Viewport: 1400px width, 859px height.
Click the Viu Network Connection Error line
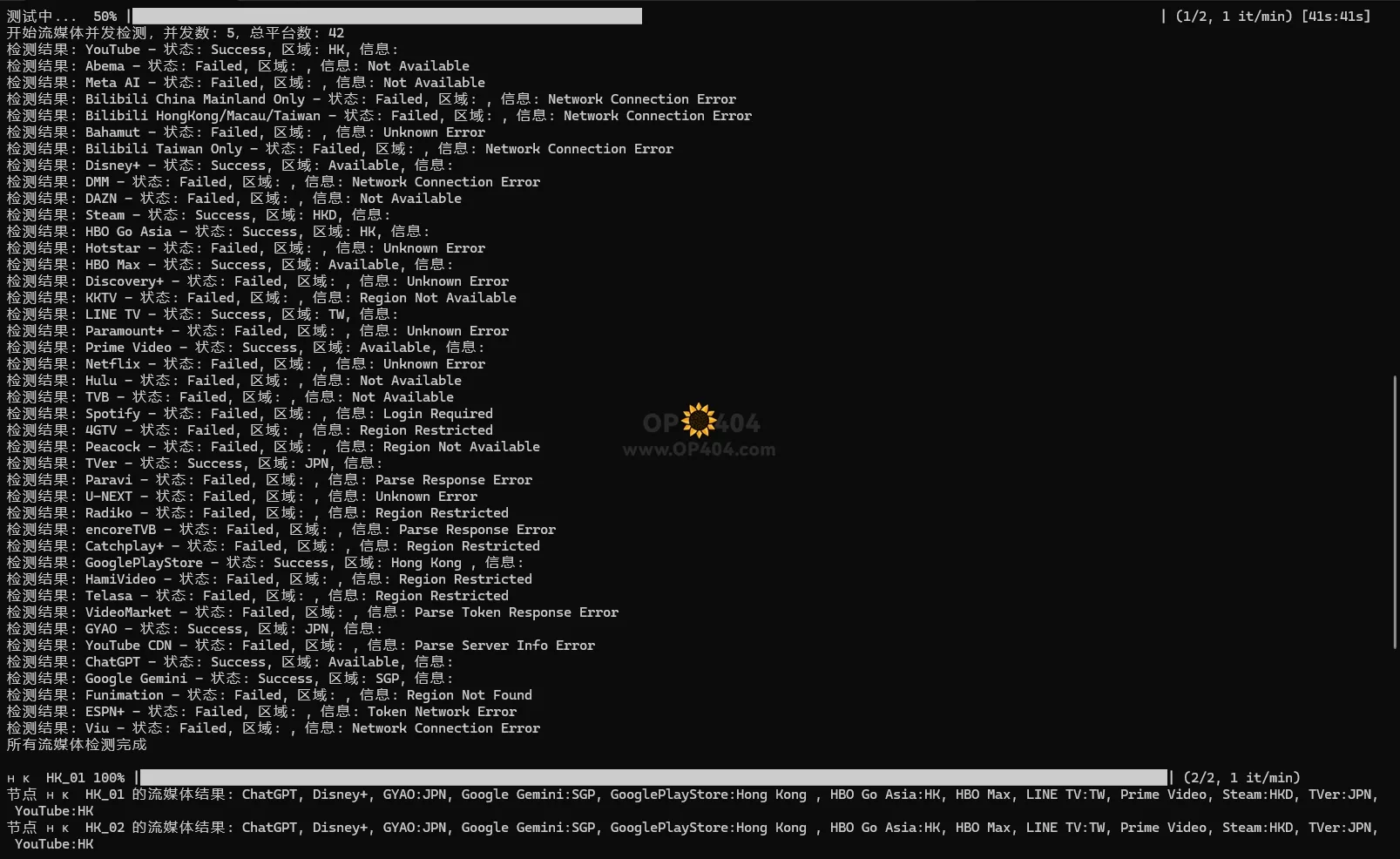coord(274,728)
